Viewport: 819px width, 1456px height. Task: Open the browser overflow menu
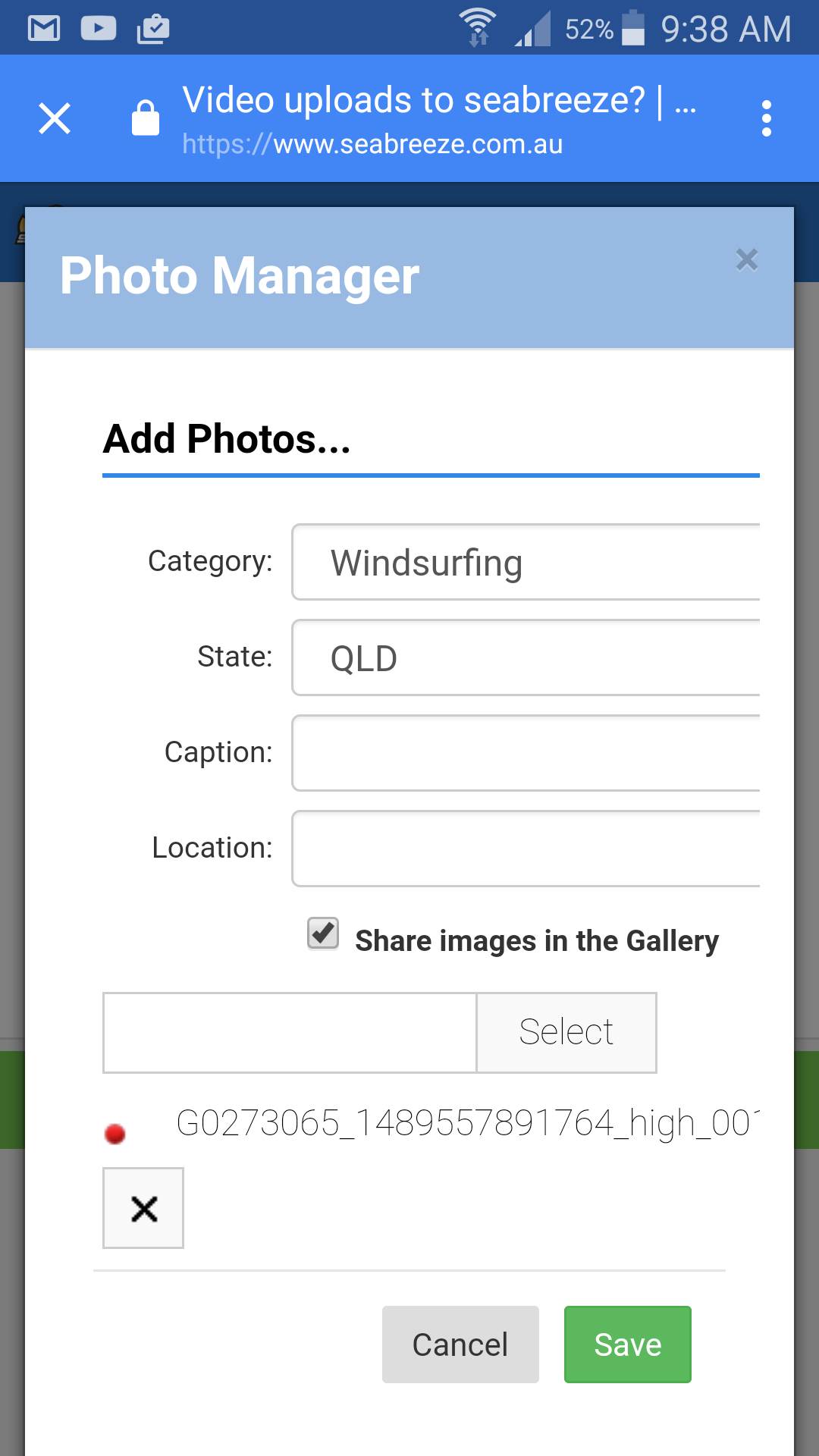[x=766, y=118]
